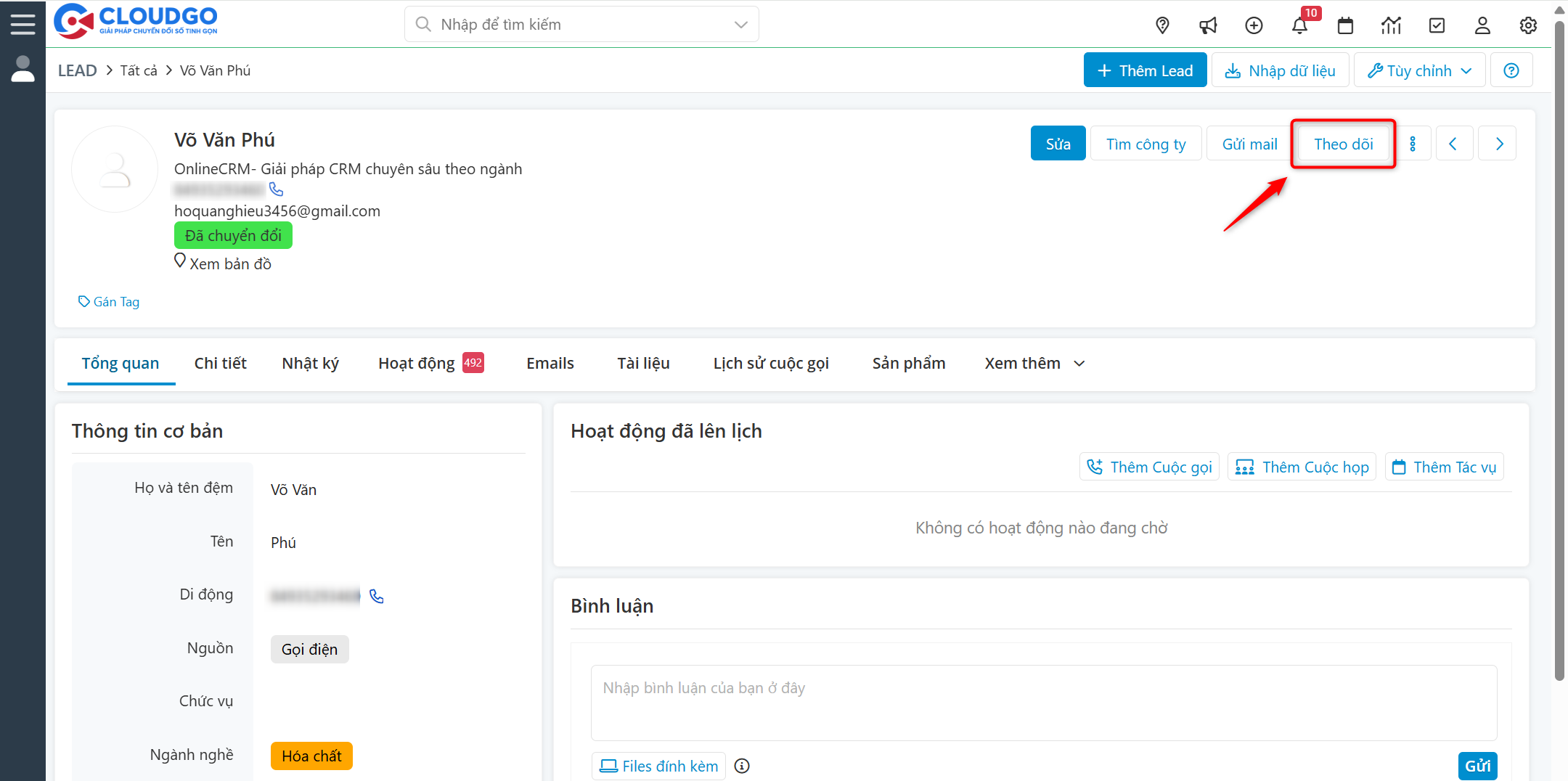This screenshot has height=781, width=1568.
Task: Click the Đã chuyển đổi status badge
Action: (233, 235)
